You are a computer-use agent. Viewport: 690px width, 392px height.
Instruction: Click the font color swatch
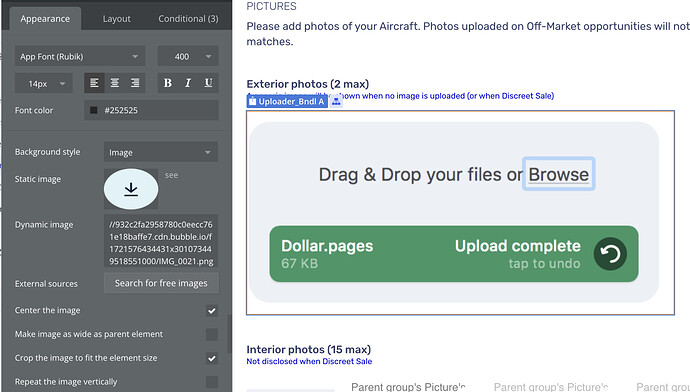coord(93,110)
